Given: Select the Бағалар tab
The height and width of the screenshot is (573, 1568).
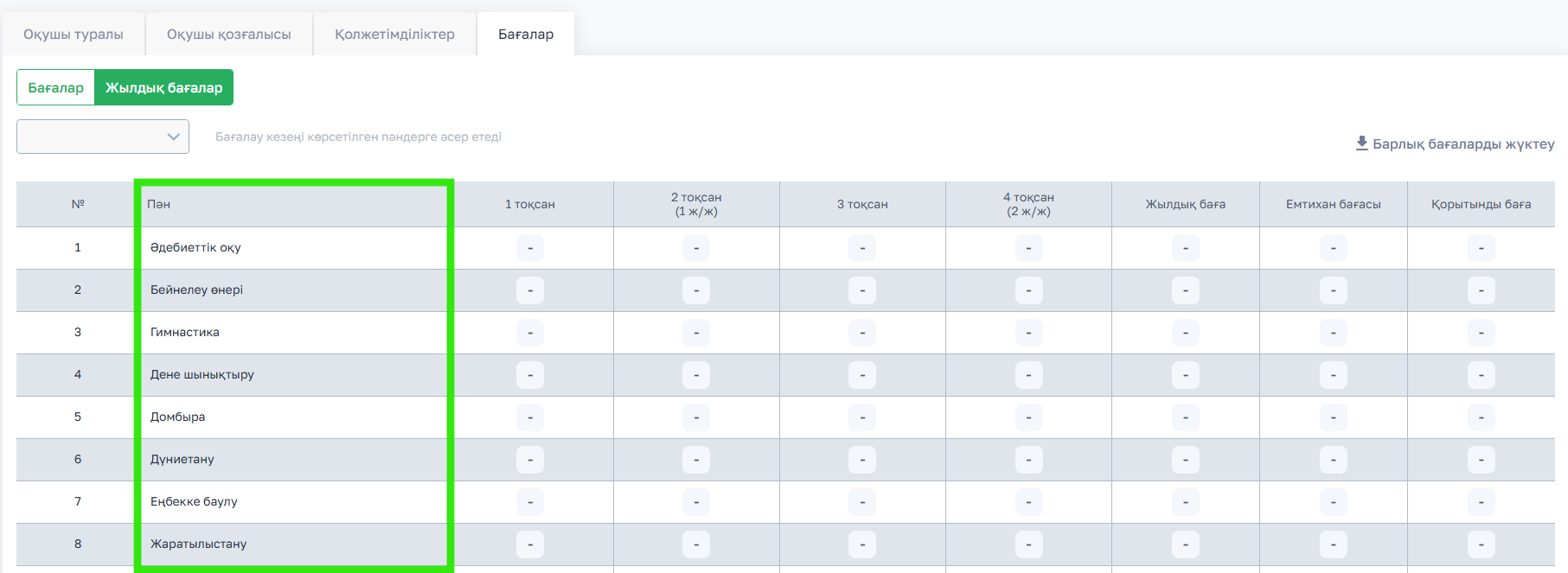Looking at the screenshot, I should coord(526,35).
